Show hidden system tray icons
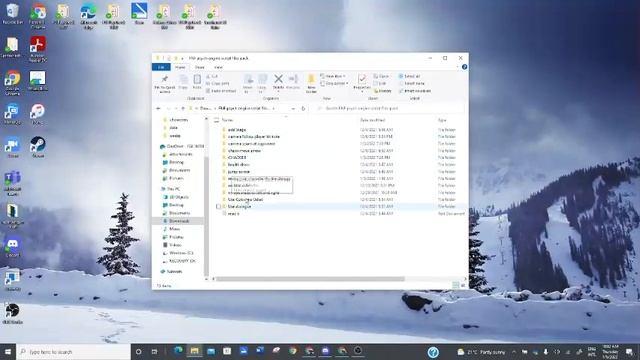This screenshot has width=640, height=360. tap(513, 352)
